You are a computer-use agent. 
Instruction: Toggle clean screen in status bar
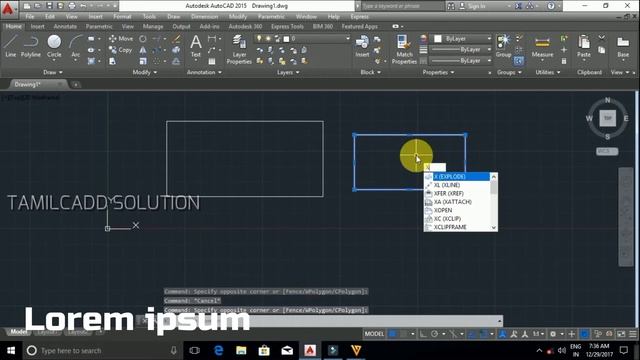click(x=621, y=334)
